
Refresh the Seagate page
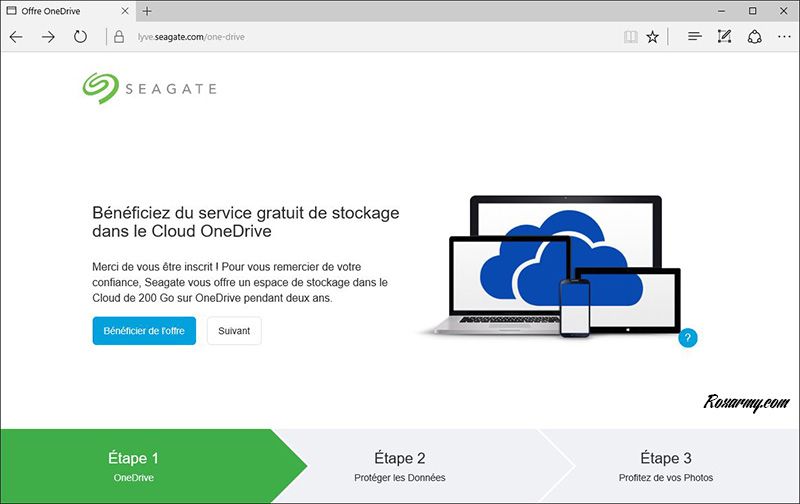pos(80,37)
